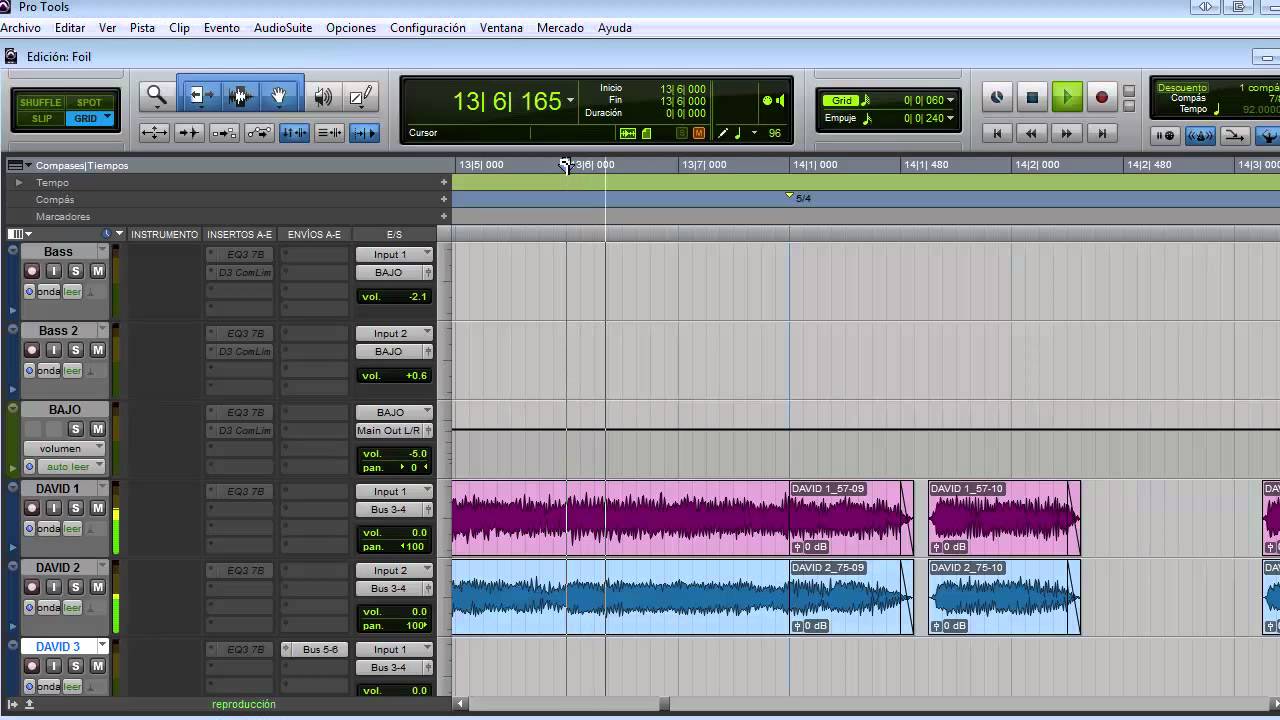Open the Pista menu
The height and width of the screenshot is (720, 1280).
click(x=142, y=28)
